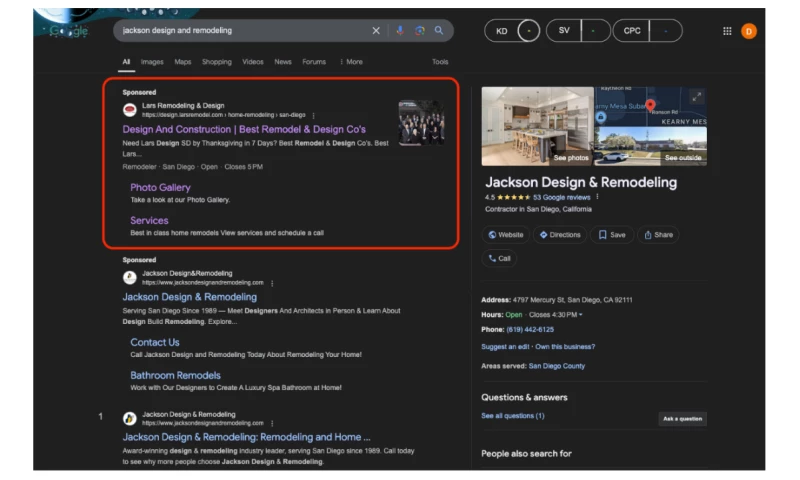
Task: Open options dots beside the Jackson sponsored ad URL
Action: click(272, 283)
